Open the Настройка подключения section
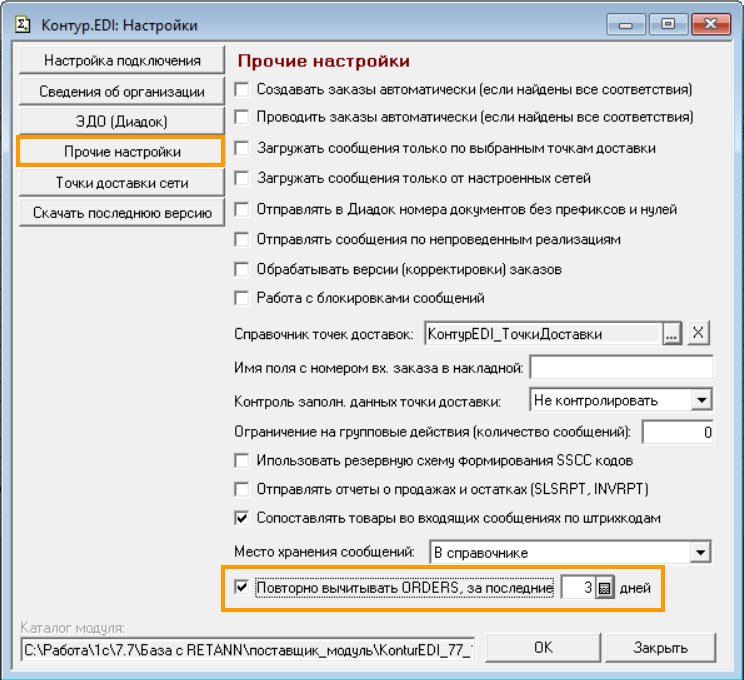The height and width of the screenshot is (680, 744). tap(122, 60)
